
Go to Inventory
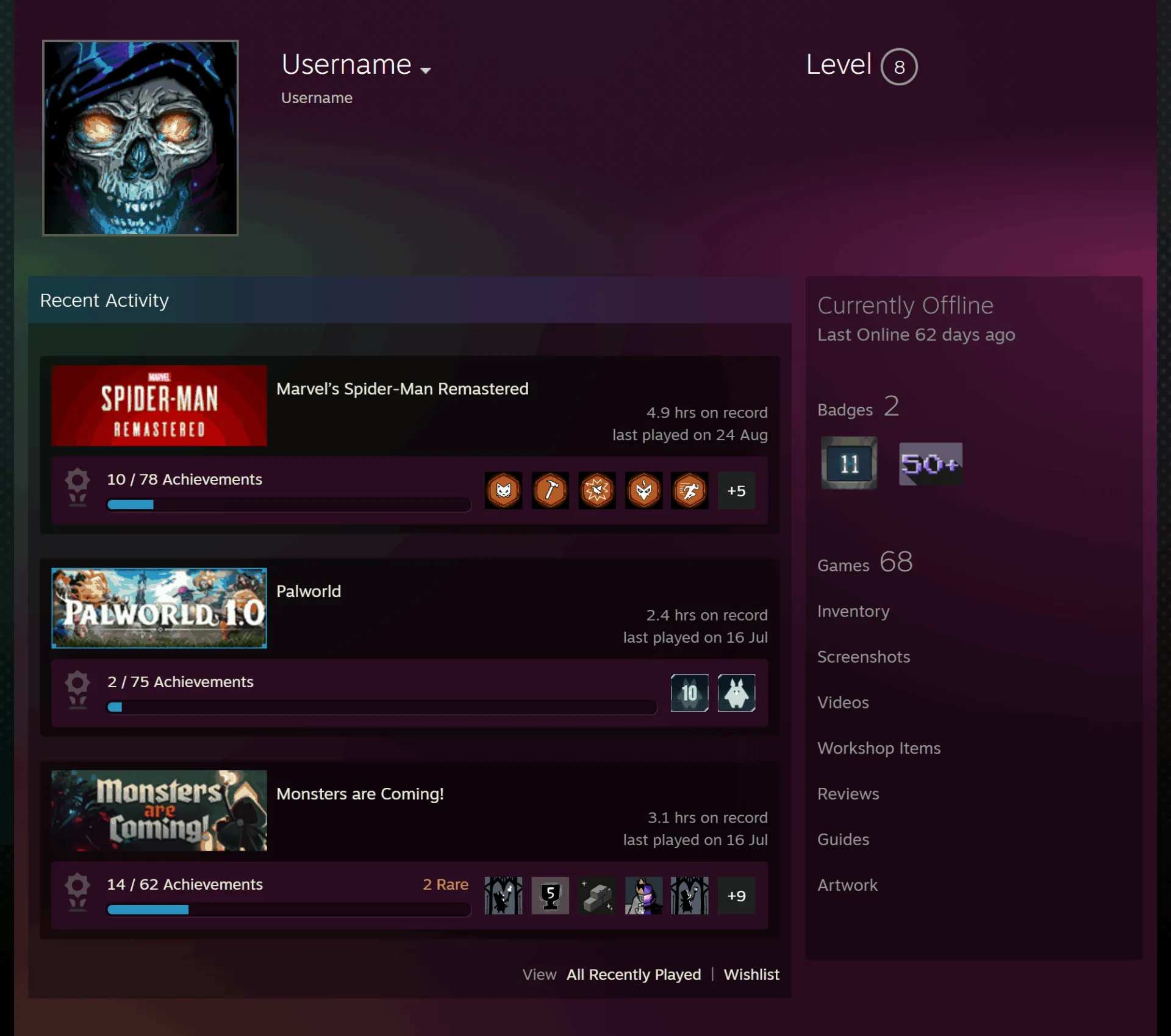[853, 611]
